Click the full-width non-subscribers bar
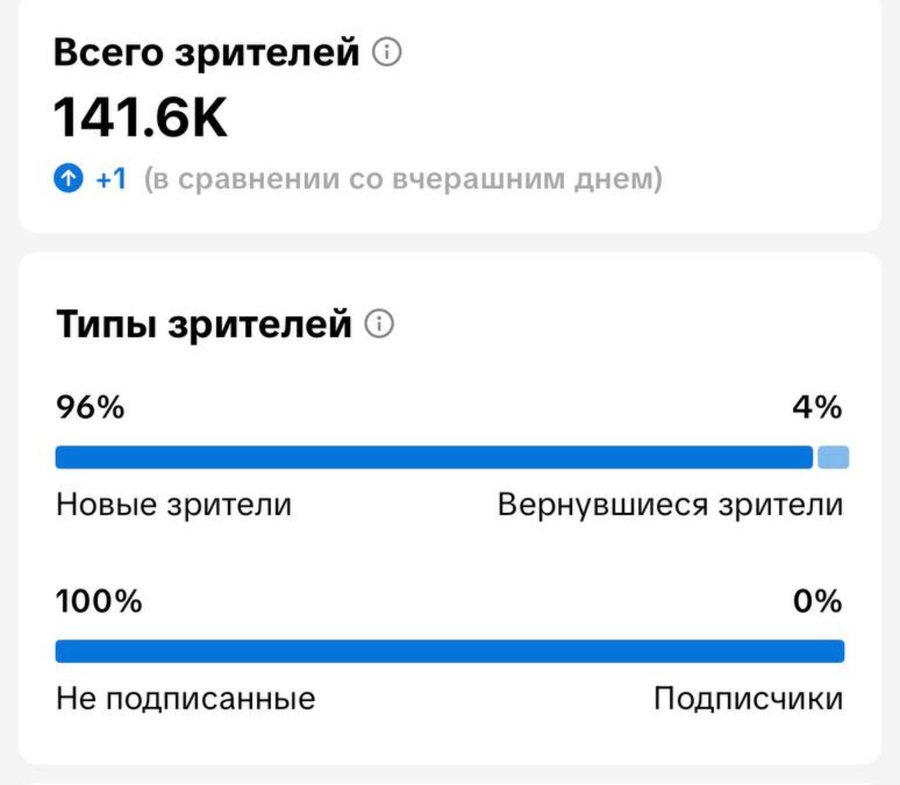 [x=450, y=652]
